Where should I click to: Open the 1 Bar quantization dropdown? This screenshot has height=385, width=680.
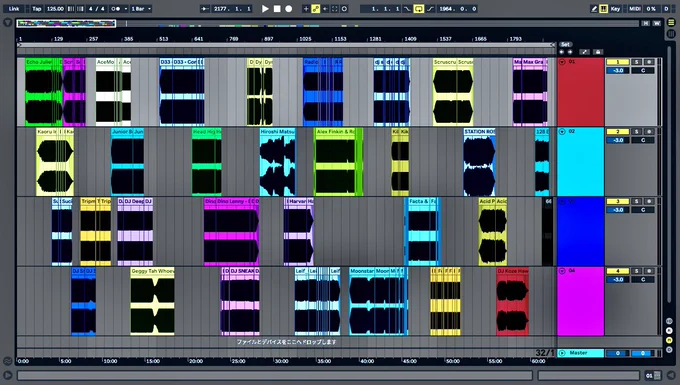pyautogui.click(x=141, y=9)
